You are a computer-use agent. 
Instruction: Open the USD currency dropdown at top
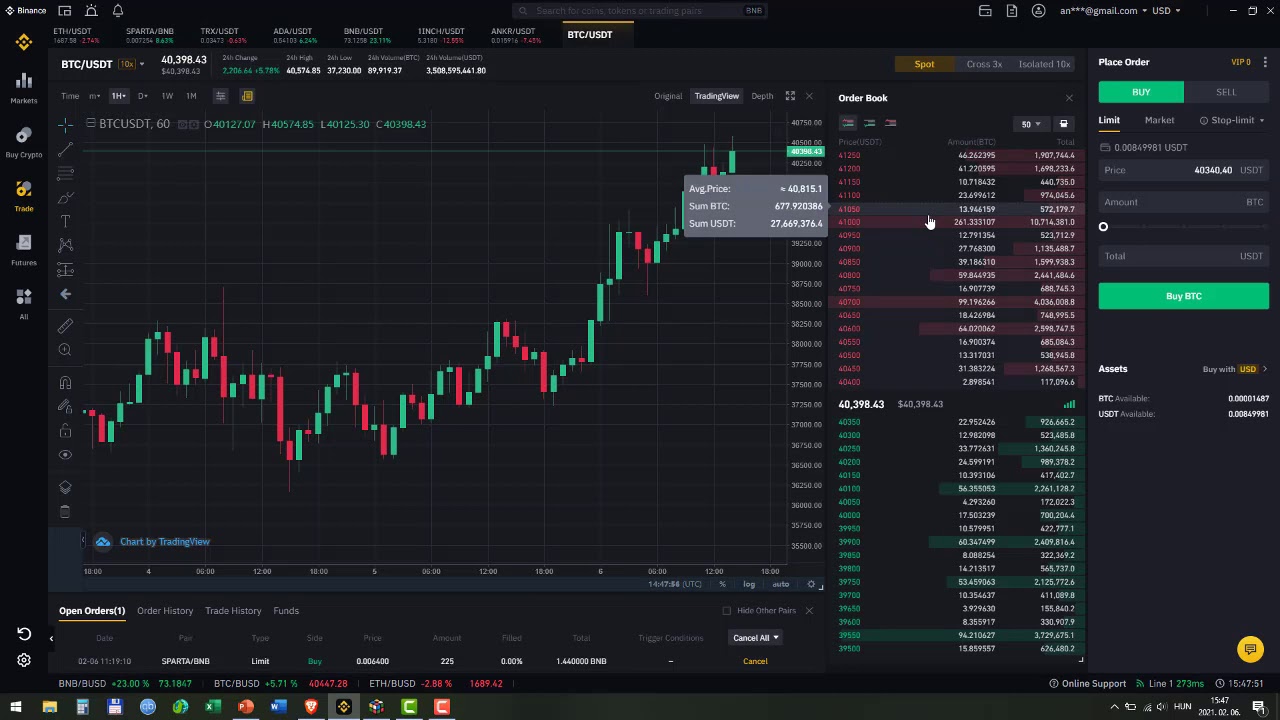[1166, 11]
